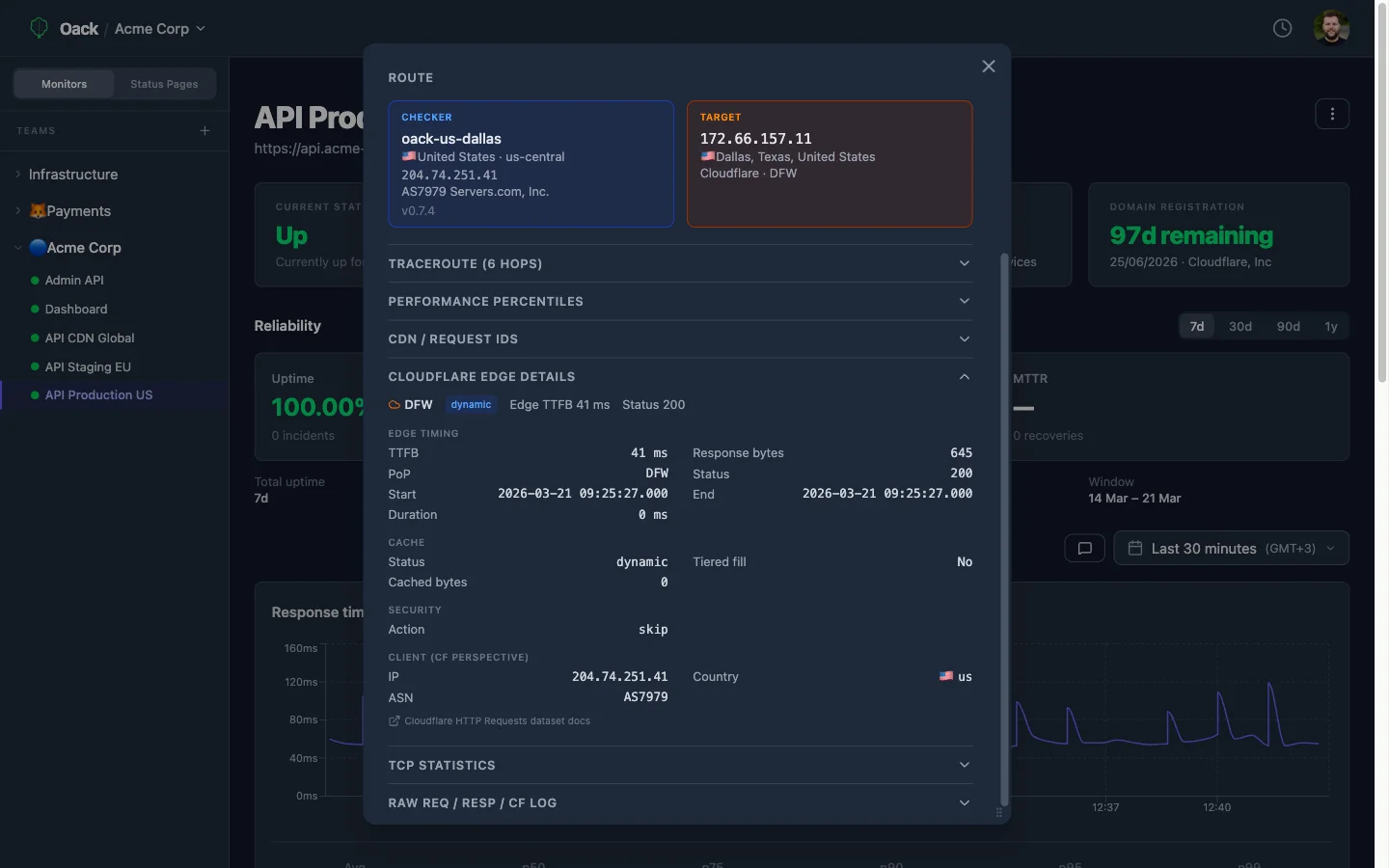The height and width of the screenshot is (868, 1389).
Task: Select the Monitors tab
Action: pyautogui.click(x=64, y=84)
